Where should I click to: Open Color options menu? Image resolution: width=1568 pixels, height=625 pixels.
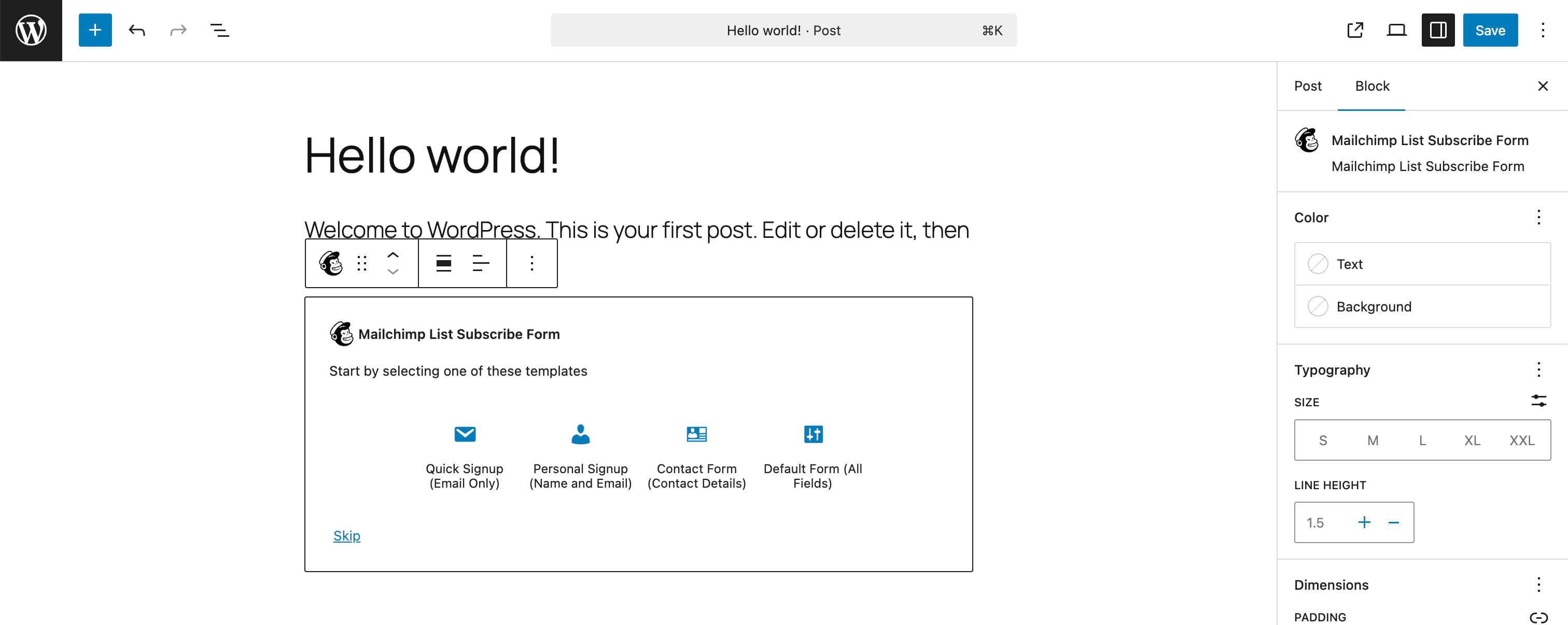[x=1538, y=217]
